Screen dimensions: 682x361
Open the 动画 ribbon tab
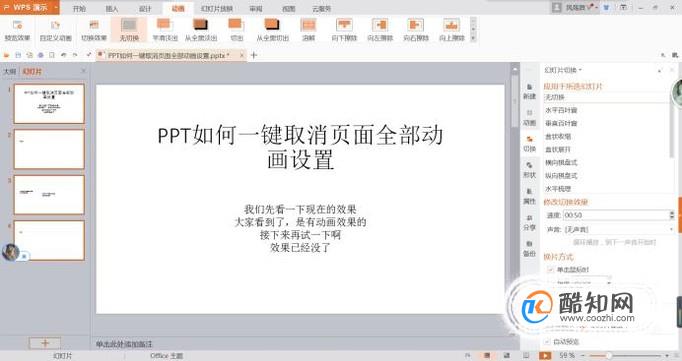coord(177,8)
